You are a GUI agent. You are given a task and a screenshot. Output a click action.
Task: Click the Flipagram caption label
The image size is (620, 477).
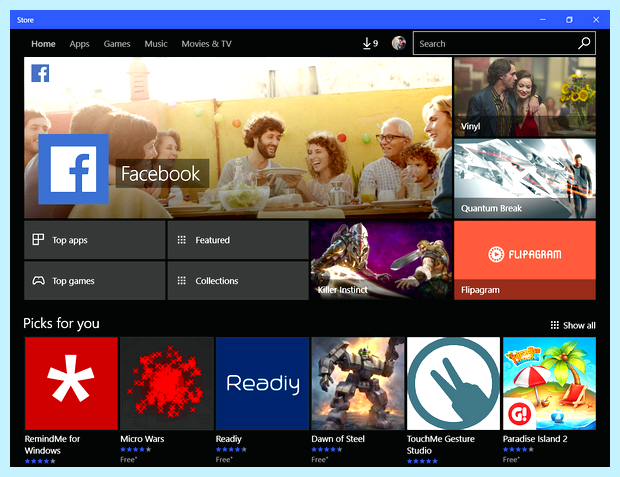tap(480, 290)
